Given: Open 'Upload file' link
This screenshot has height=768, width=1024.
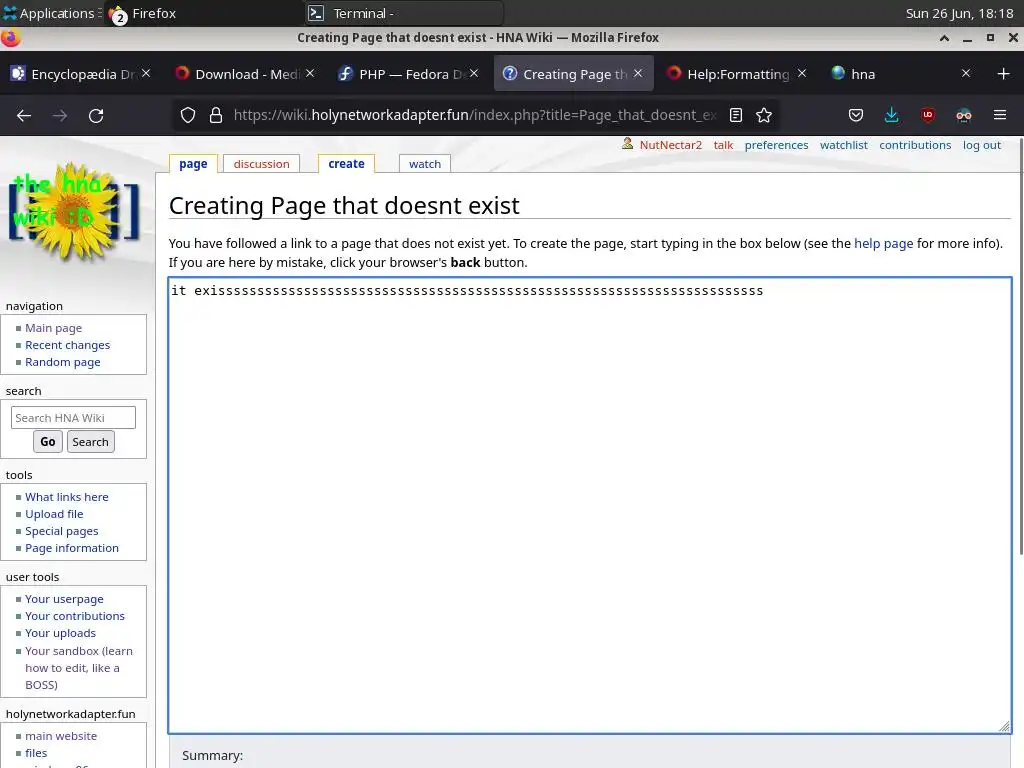Looking at the screenshot, I should [54, 514].
